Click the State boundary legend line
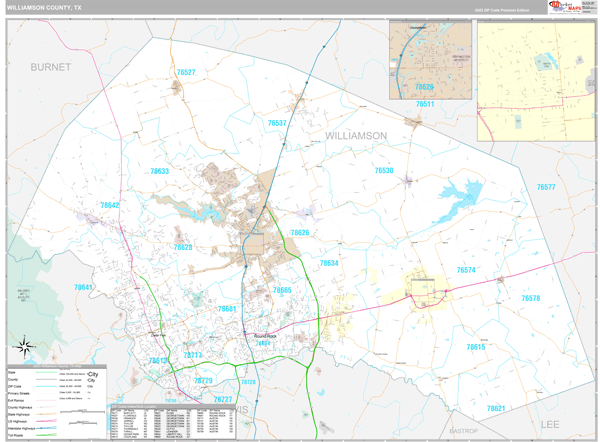Image resolution: width=600 pixels, height=442 pixels. click(46, 373)
